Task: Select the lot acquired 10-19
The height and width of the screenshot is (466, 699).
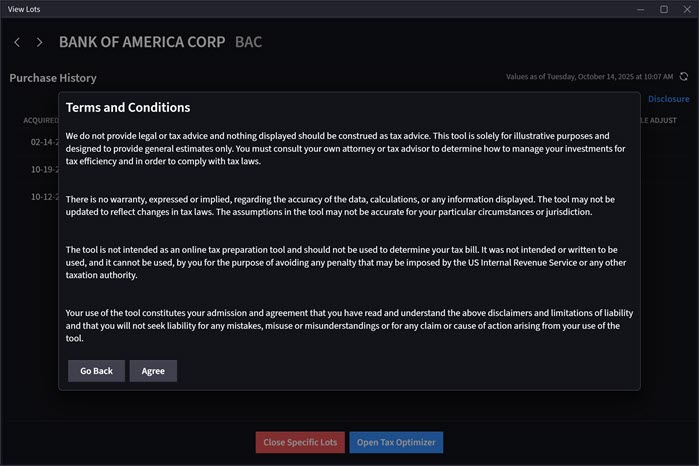Action: click(43, 169)
